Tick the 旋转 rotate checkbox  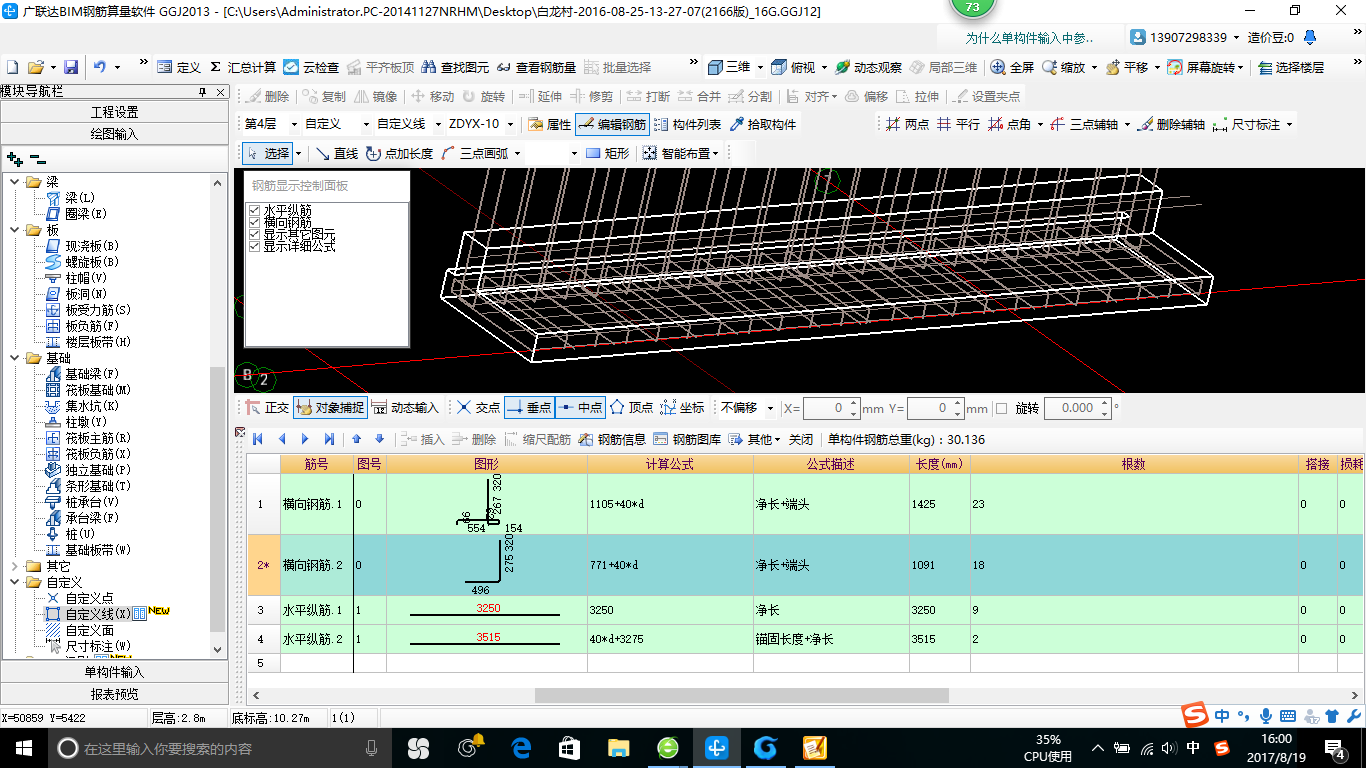click(x=1002, y=408)
